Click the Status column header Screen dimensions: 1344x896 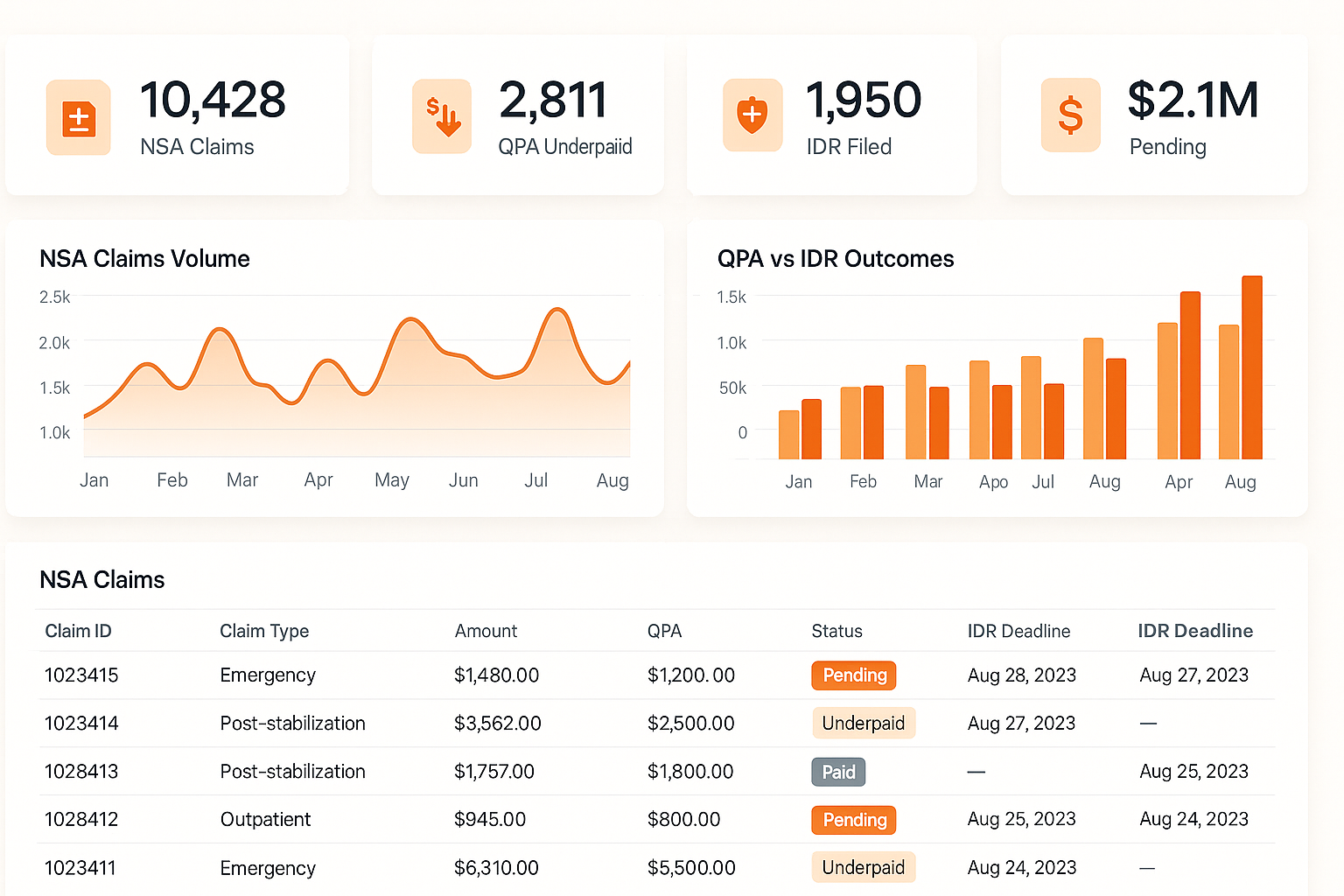tap(836, 631)
